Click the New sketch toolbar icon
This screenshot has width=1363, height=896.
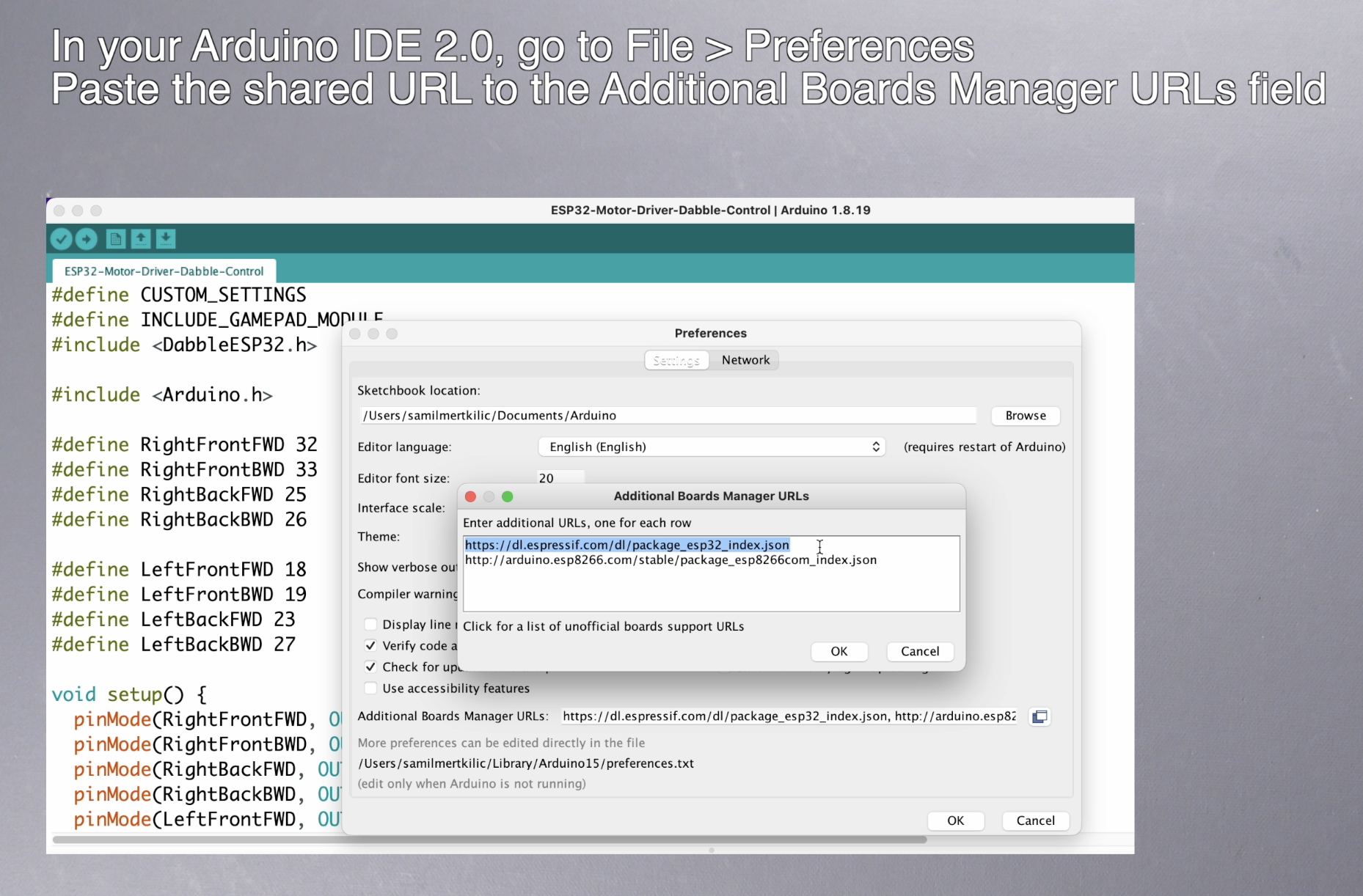[x=116, y=239]
